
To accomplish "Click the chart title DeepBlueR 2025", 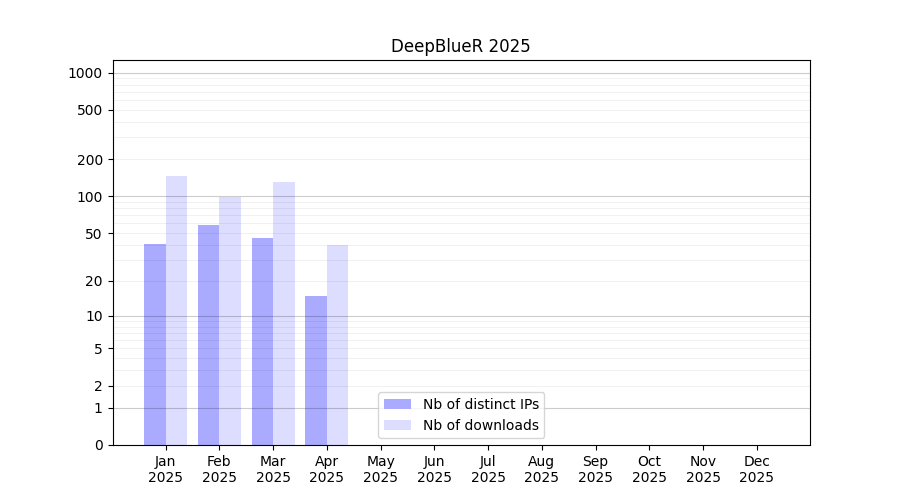I will pyautogui.click(x=460, y=46).
